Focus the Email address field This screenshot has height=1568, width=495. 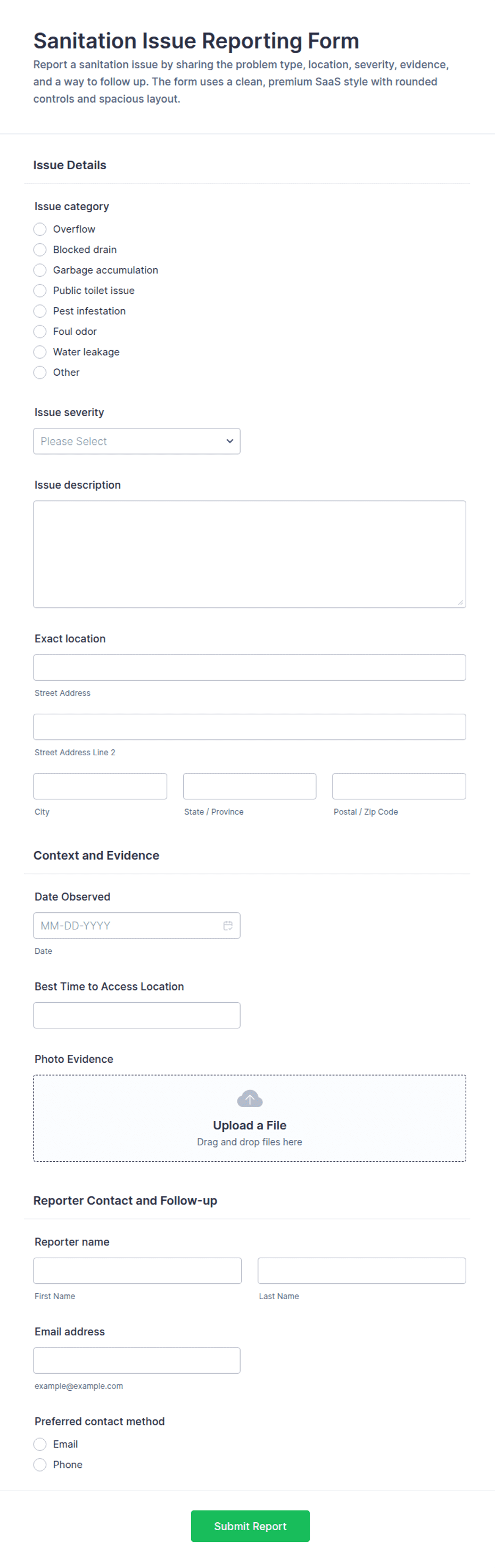coord(137,1360)
